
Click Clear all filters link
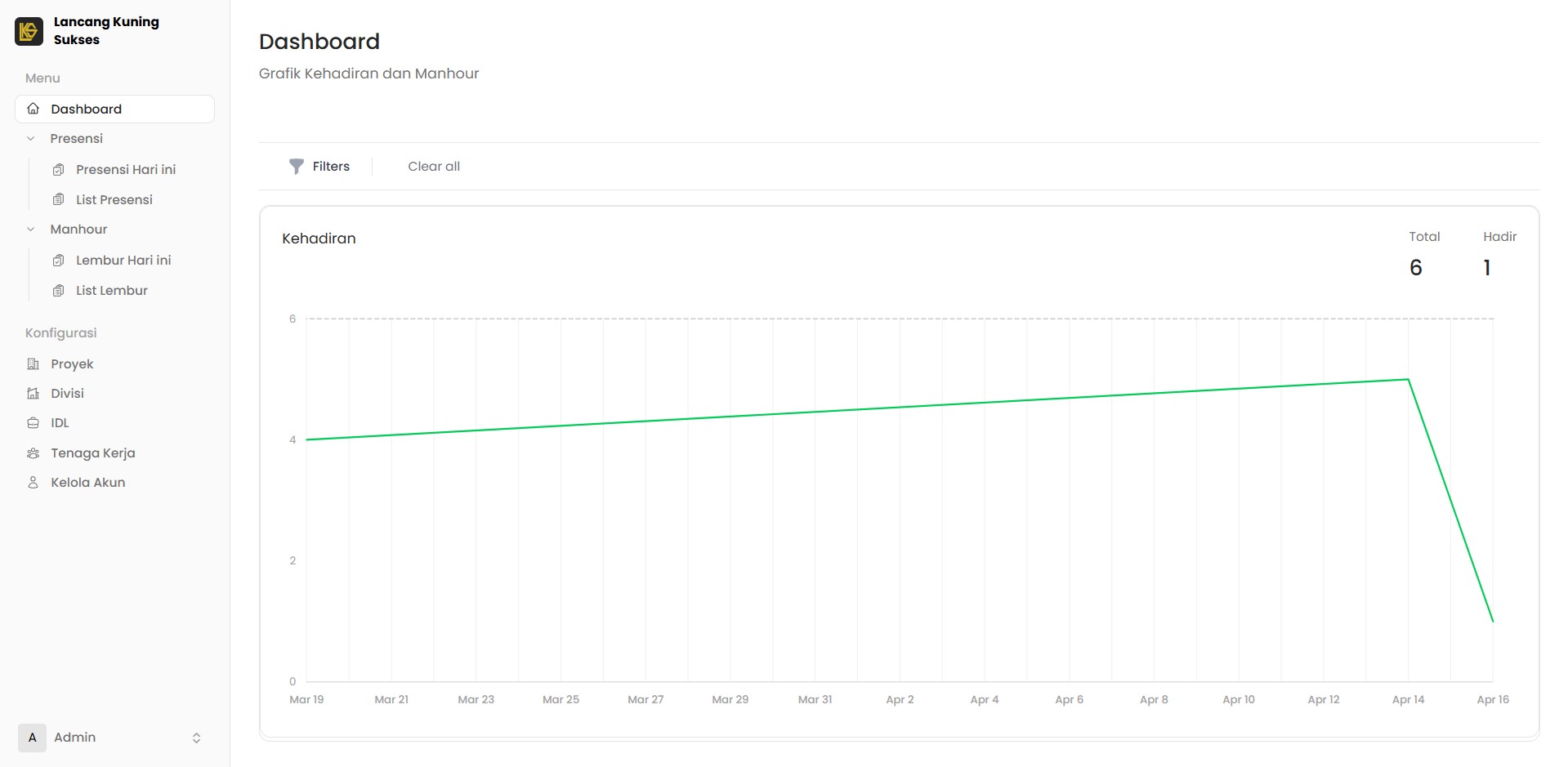[x=434, y=167]
